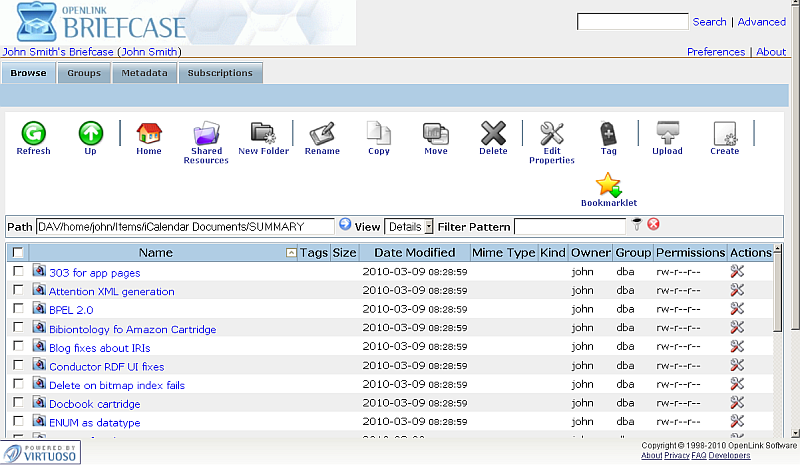This screenshot has width=800, height=465.
Task: Open the View Details dropdown
Action: click(409, 227)
